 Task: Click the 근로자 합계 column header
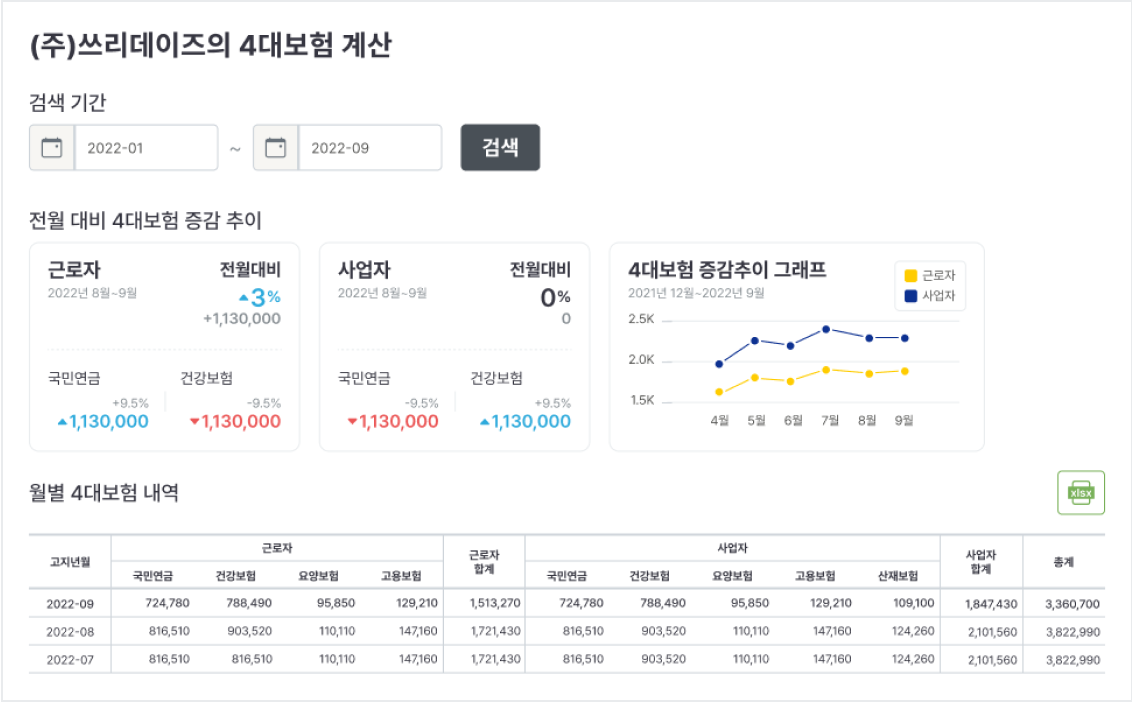point(484,562)
